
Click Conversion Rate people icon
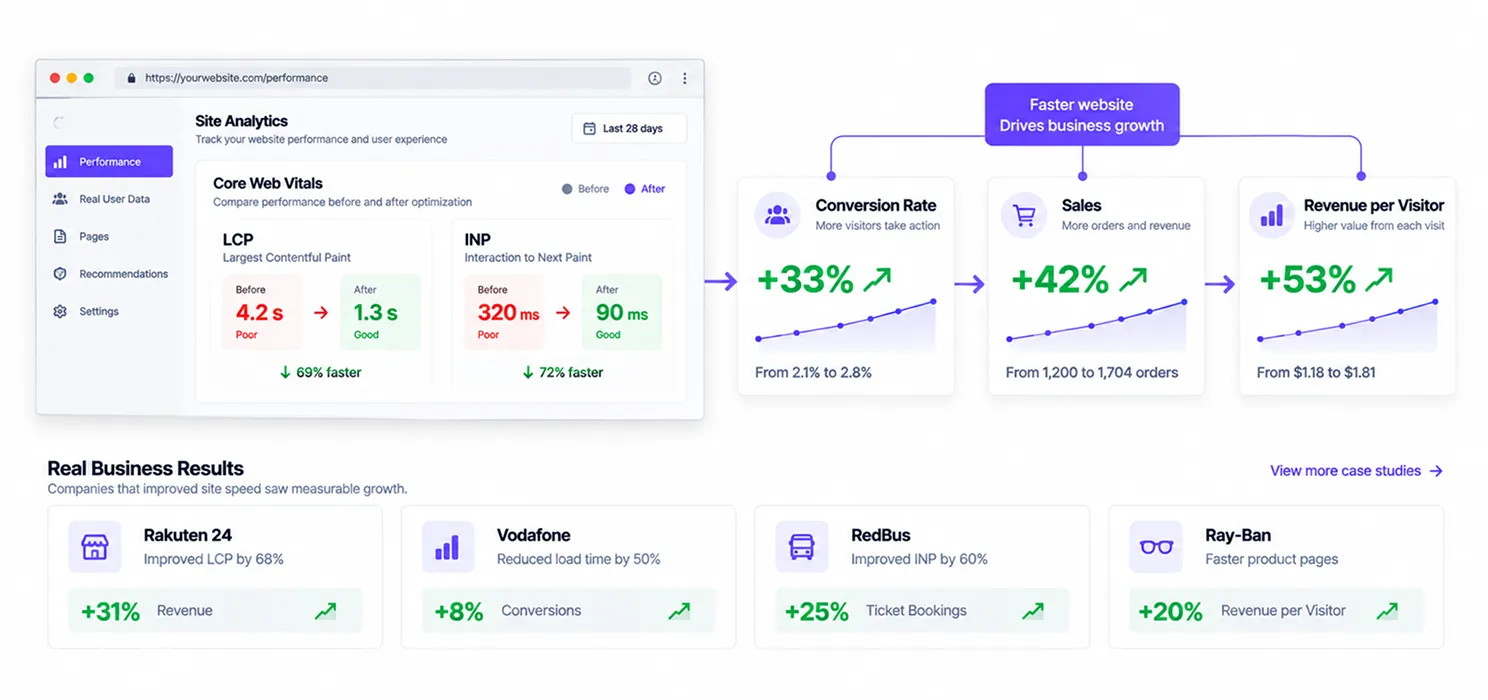777,215
